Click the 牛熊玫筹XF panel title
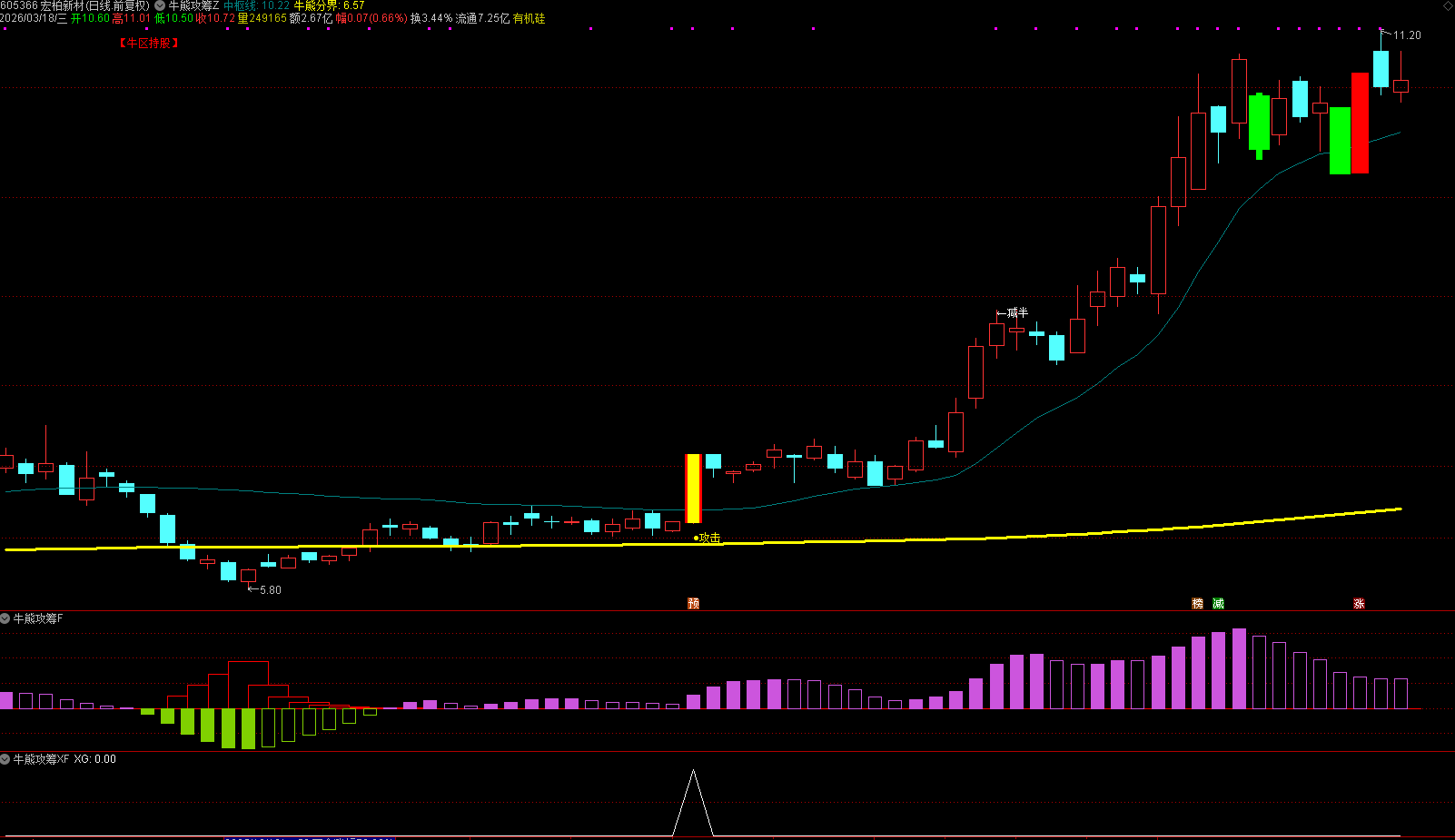 point(41,759)
